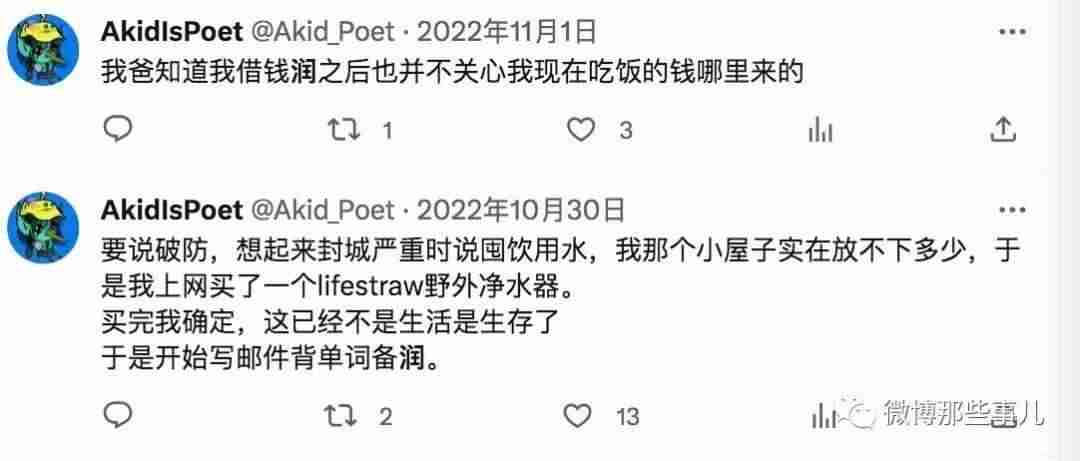Open the 2022年11月1日 timestamp link
Screen dimensions: 1080x461
pyautogui.click(x=506, y=32)
